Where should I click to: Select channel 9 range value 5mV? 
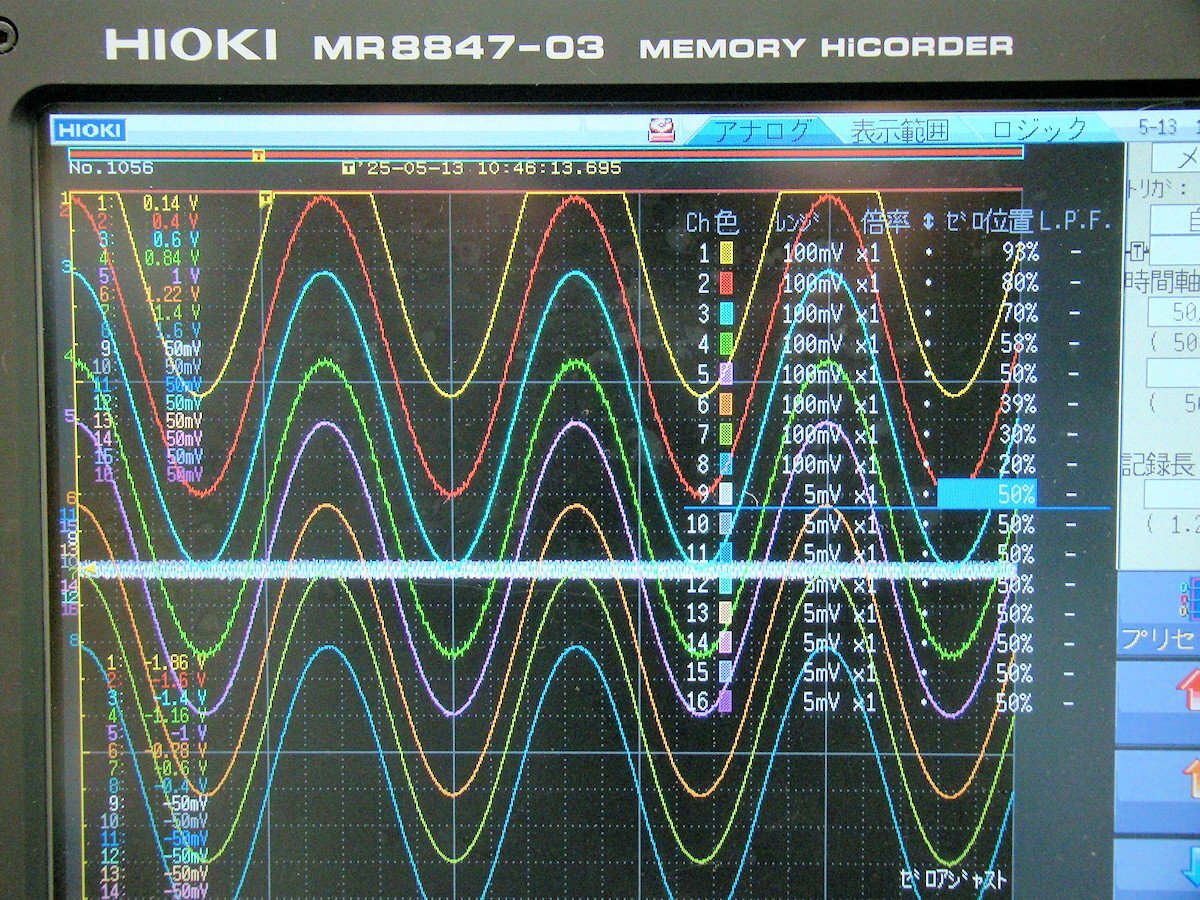[823, 494]
